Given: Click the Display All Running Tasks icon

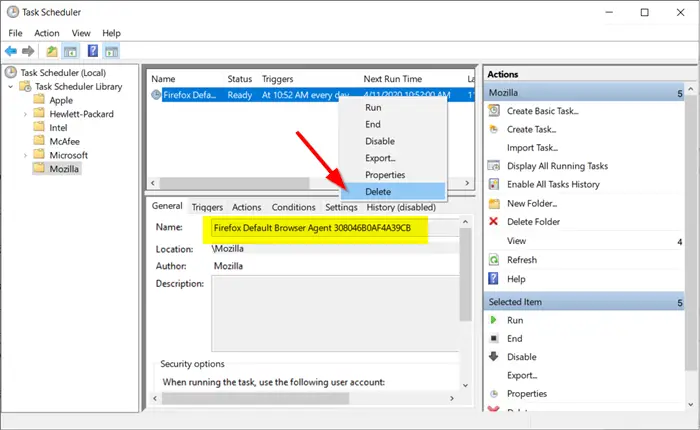Looking at the screenshot, I should 494,166.
